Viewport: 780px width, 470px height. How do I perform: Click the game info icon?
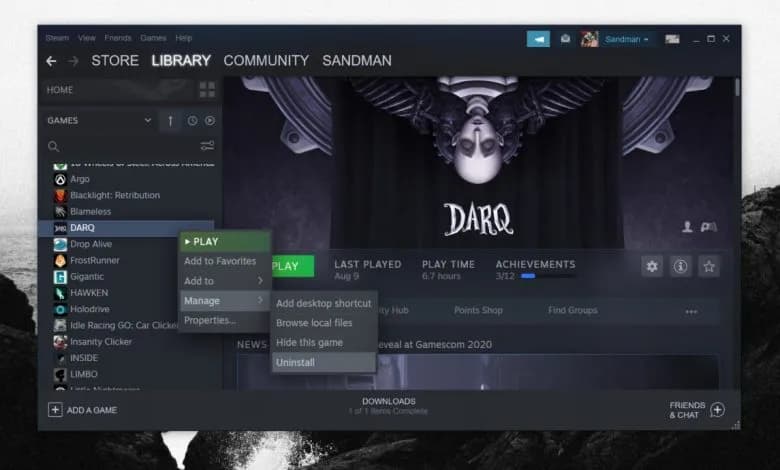[x=680, y=266]
